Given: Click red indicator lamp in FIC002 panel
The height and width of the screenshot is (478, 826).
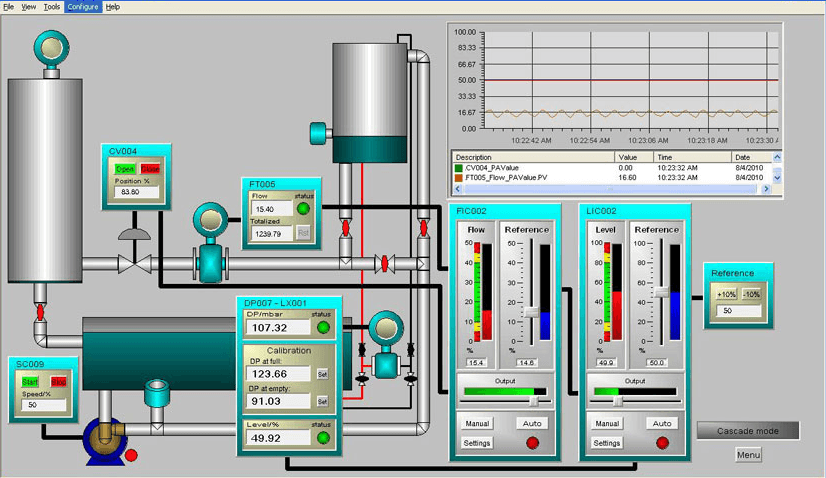Looking at the screenshot, I should (x=532, y=443).
